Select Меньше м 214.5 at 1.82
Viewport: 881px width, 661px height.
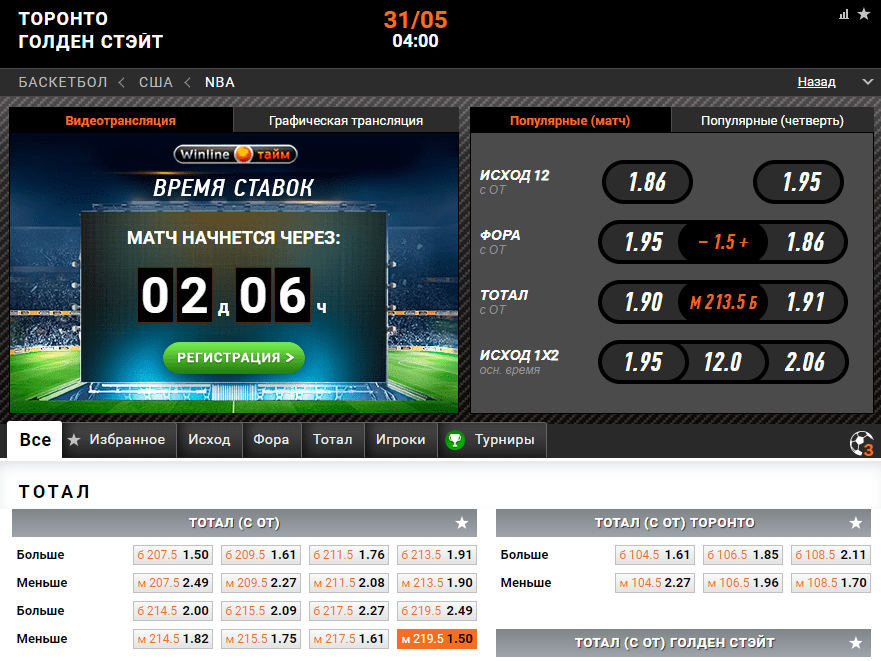coord(173,639)
